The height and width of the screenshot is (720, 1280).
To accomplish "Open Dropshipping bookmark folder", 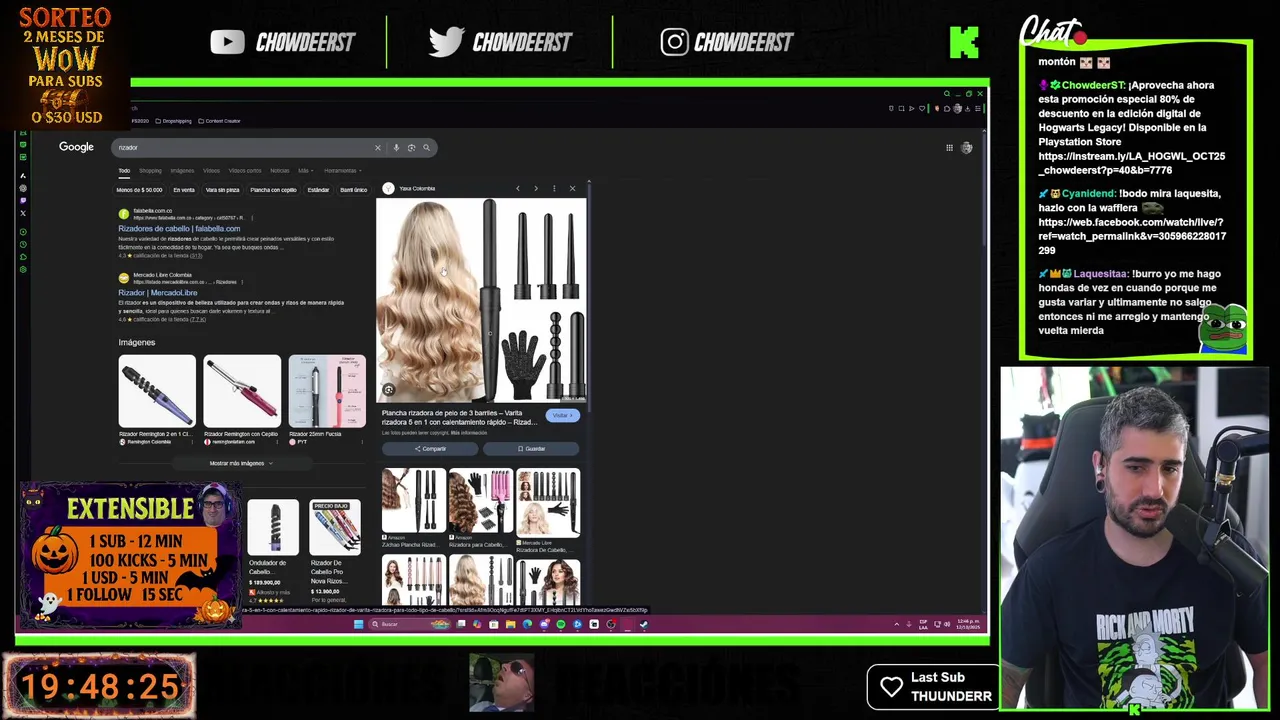I will click(x=173, y=121).
